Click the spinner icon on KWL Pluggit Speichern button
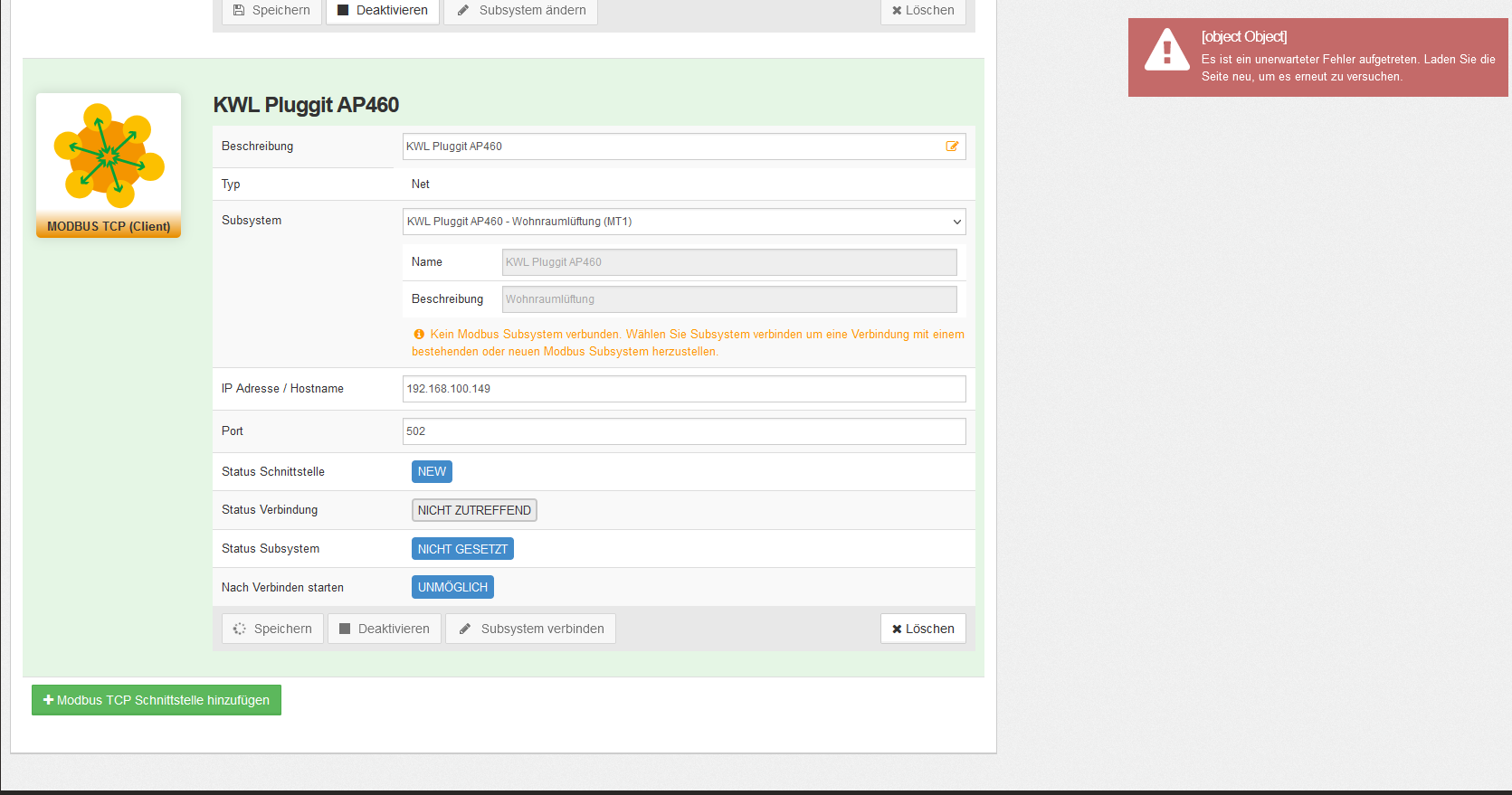Screen dimensions: 1512x795 point(239,629)
